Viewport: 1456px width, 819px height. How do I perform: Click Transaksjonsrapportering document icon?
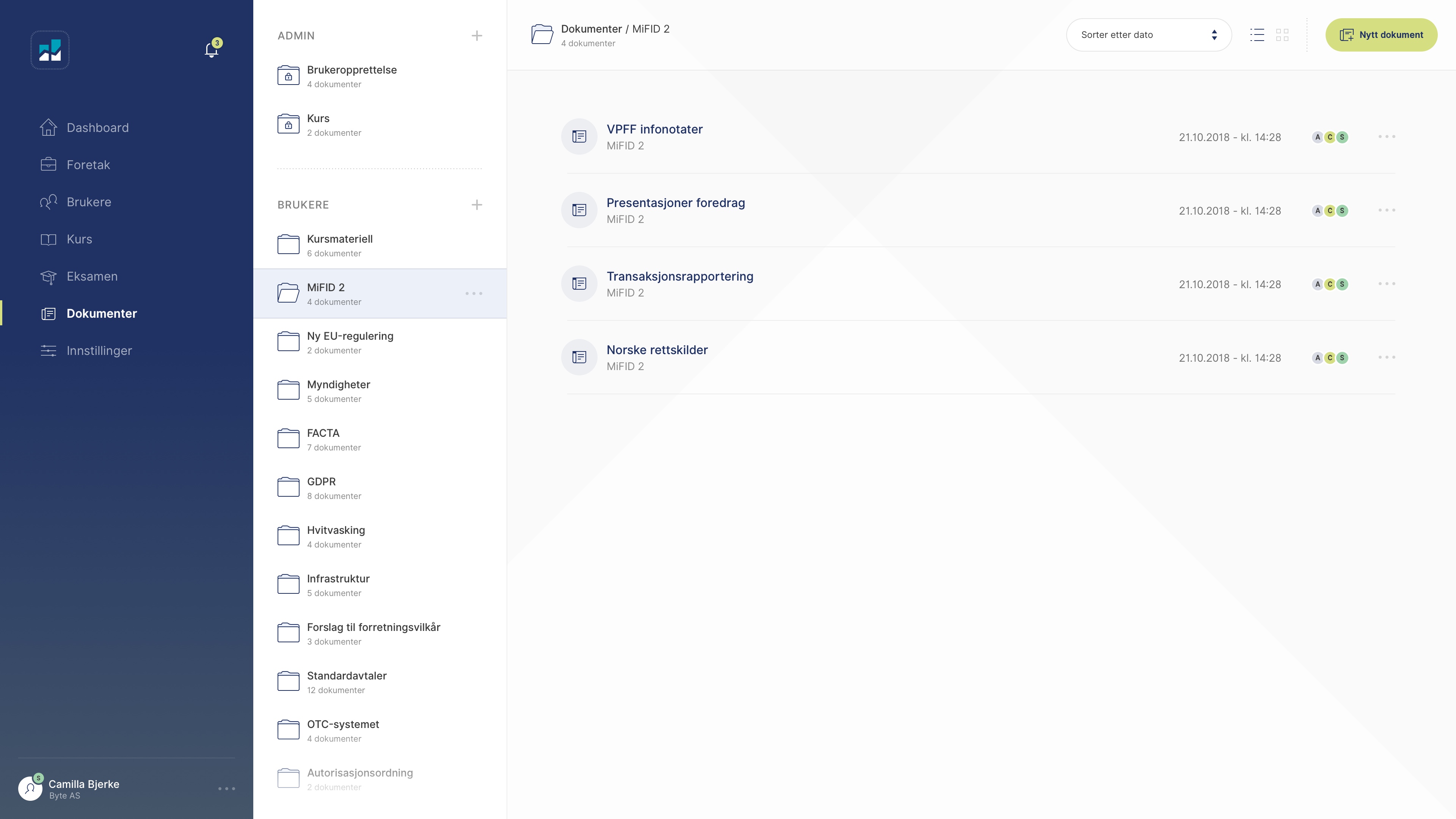pos(579,284)
